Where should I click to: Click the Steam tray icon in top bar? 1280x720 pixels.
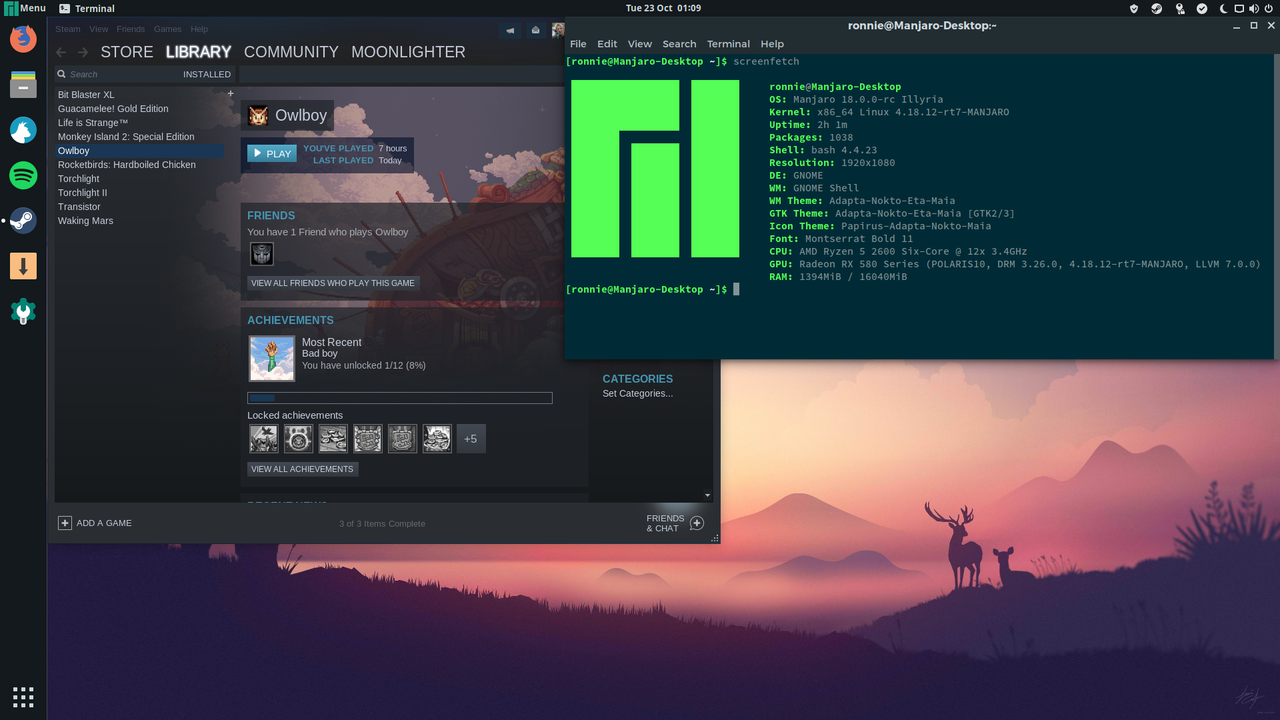click(x=1157, y=8)
